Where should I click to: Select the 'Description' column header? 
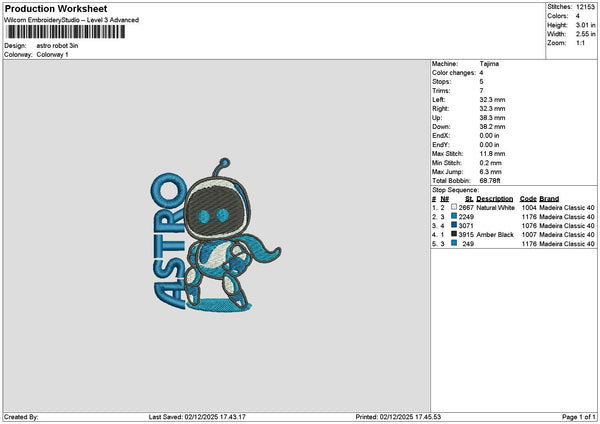pyautogui.click(x=495, y=199)
